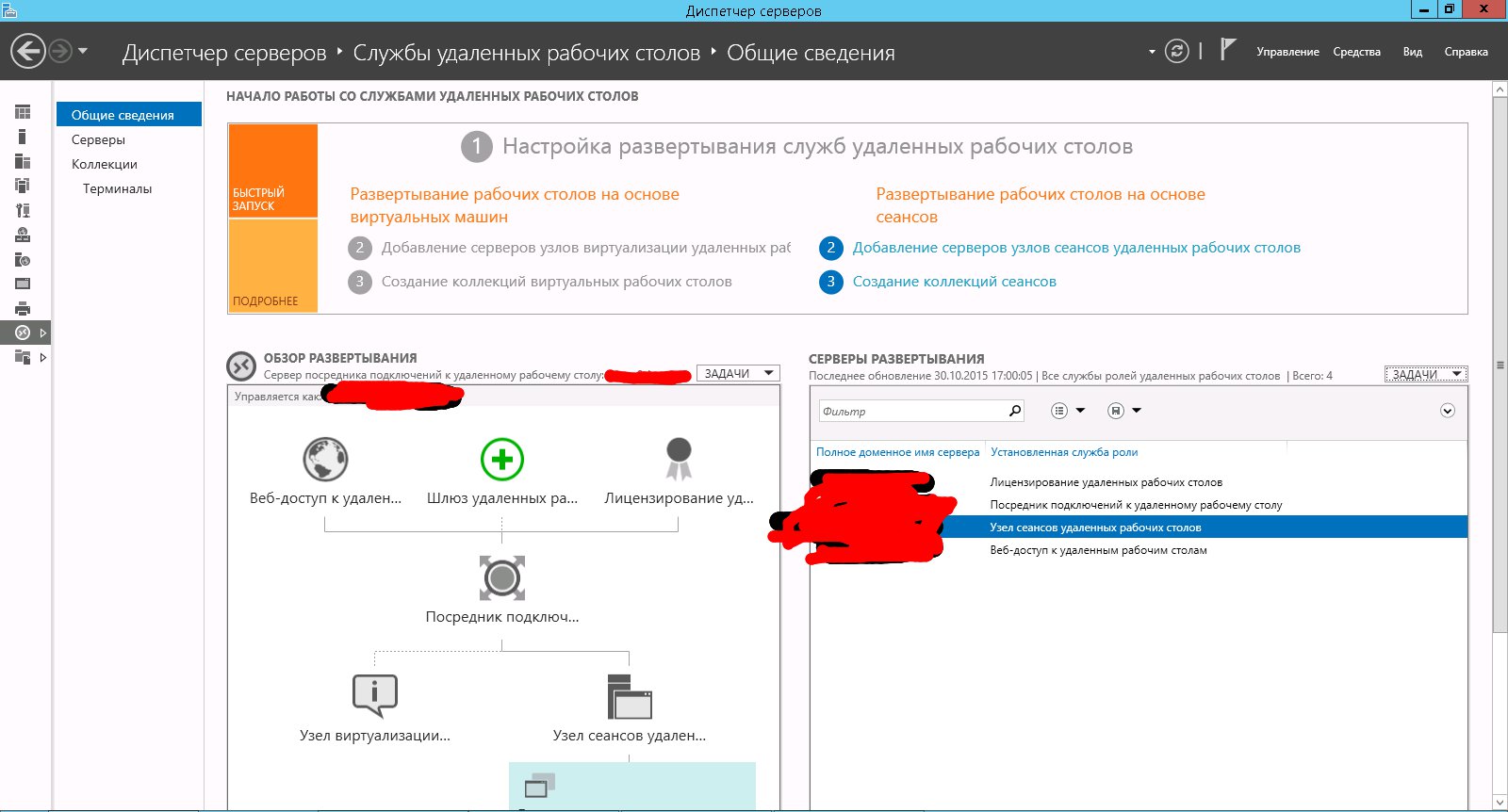Image resolution: width=1508 pixels, height=812 pixels.
Task: Select Веб-доступ к удаленным рабочим столам row
Action: pyautogui.click(x=1139, y=550)
